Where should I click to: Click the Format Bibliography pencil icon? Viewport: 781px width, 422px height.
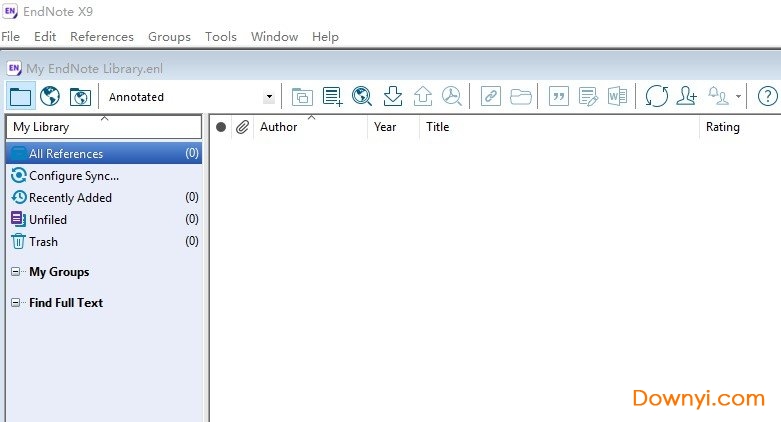coord(588,96)
